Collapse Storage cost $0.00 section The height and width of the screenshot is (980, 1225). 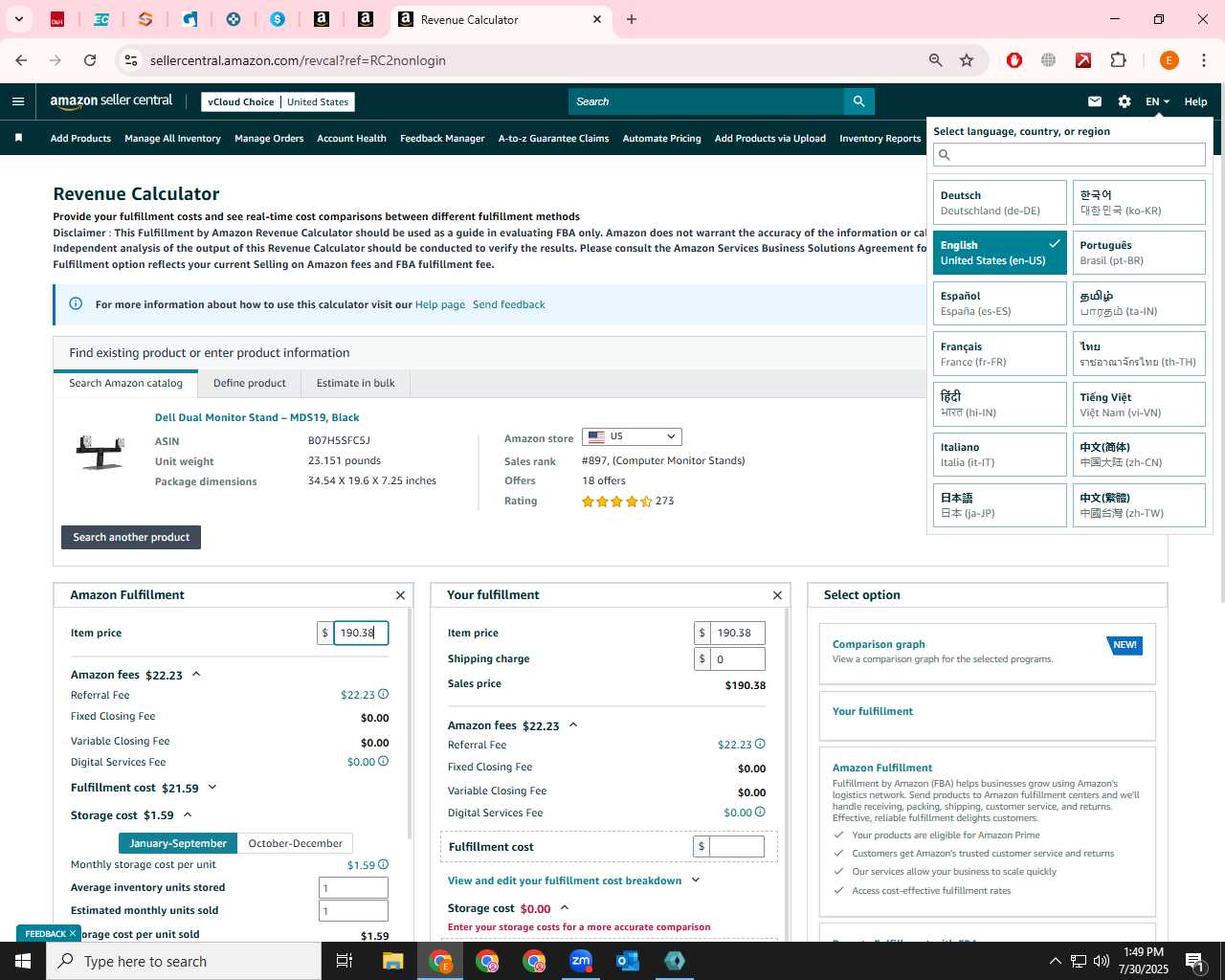click(x=565, y=907)
